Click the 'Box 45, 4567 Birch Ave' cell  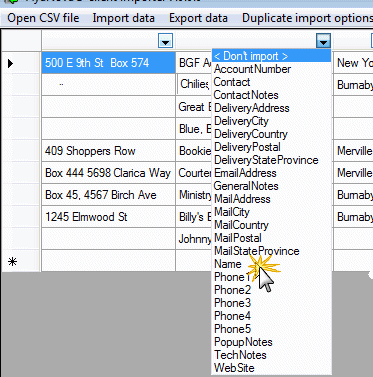(x=108, y=195)
